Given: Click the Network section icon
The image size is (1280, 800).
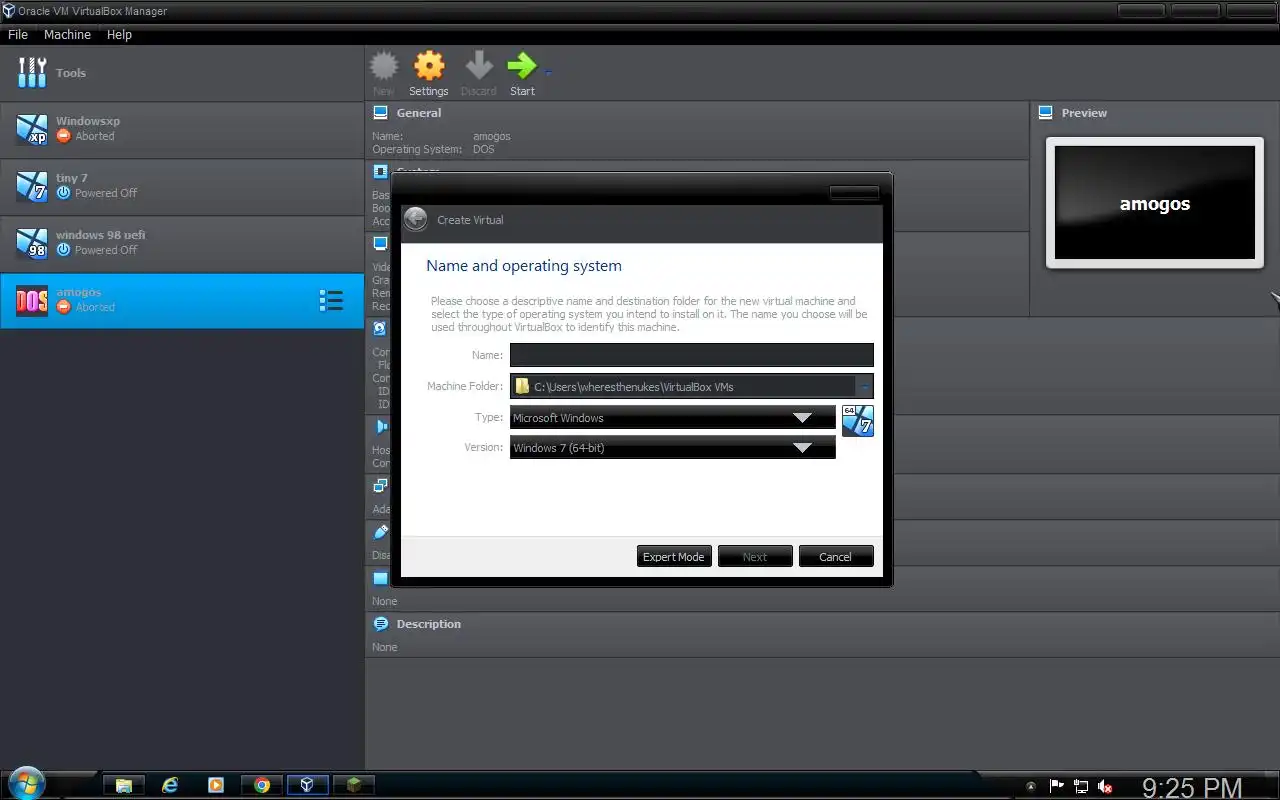Looking at the screenshot, I should click(x=380, y=486).
